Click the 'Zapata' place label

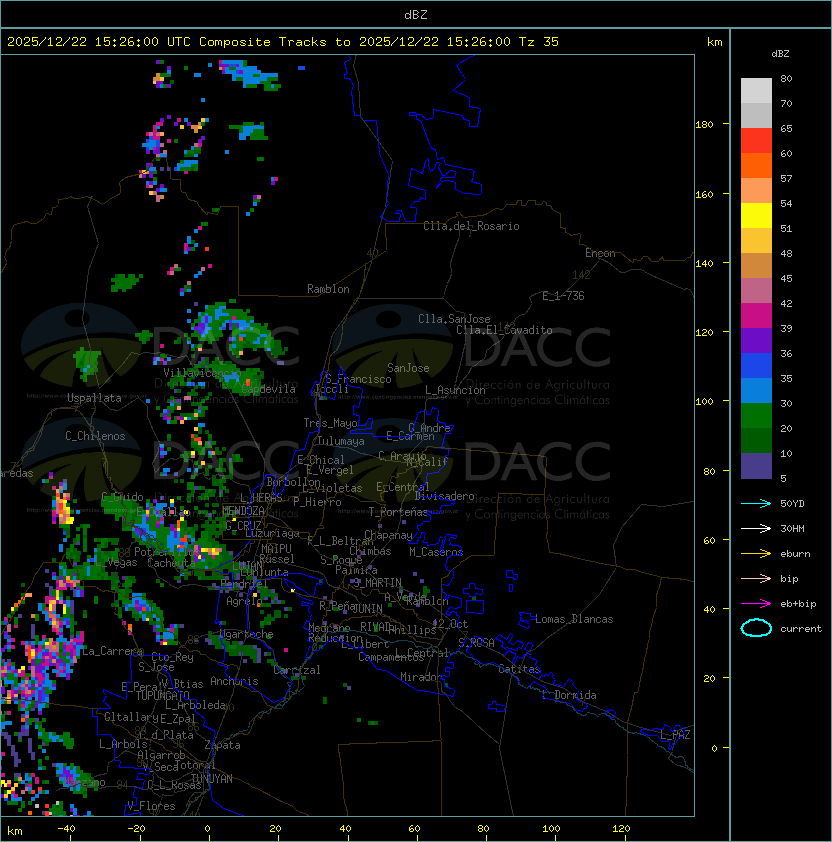click(222, 745)
